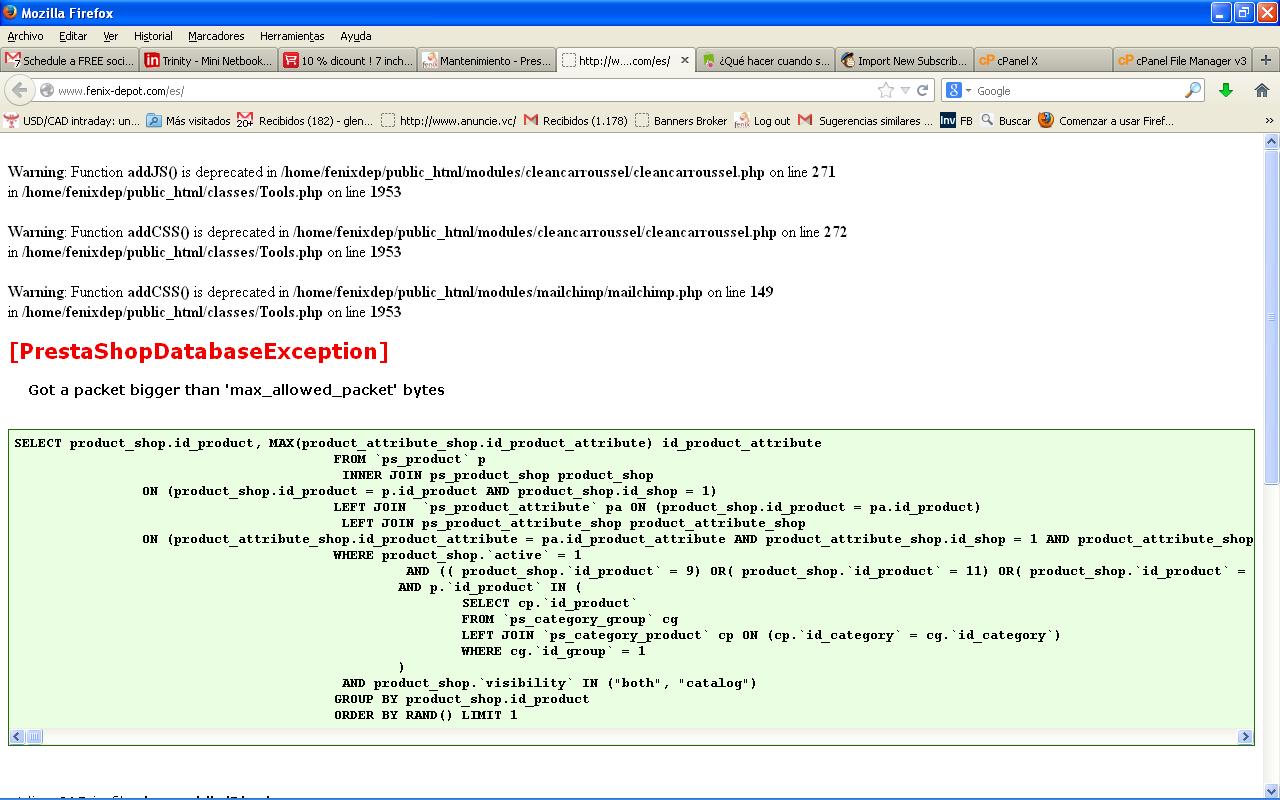Reload the current page
The height and width of the screenshot is (800, 1280).
[x=923, y=90]
